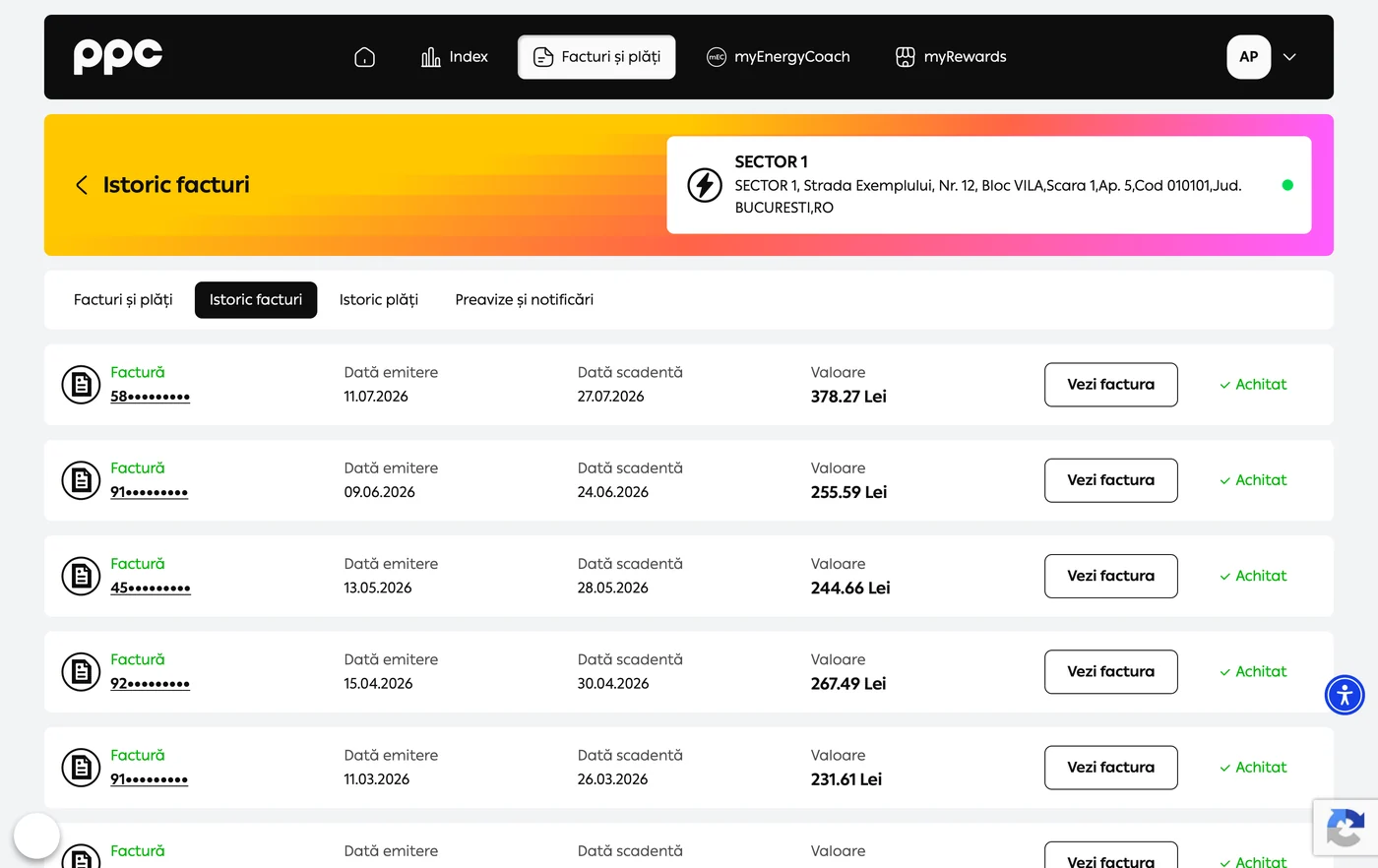Open the accessibility widget button
The image size is (1378, 868).
1345,695
